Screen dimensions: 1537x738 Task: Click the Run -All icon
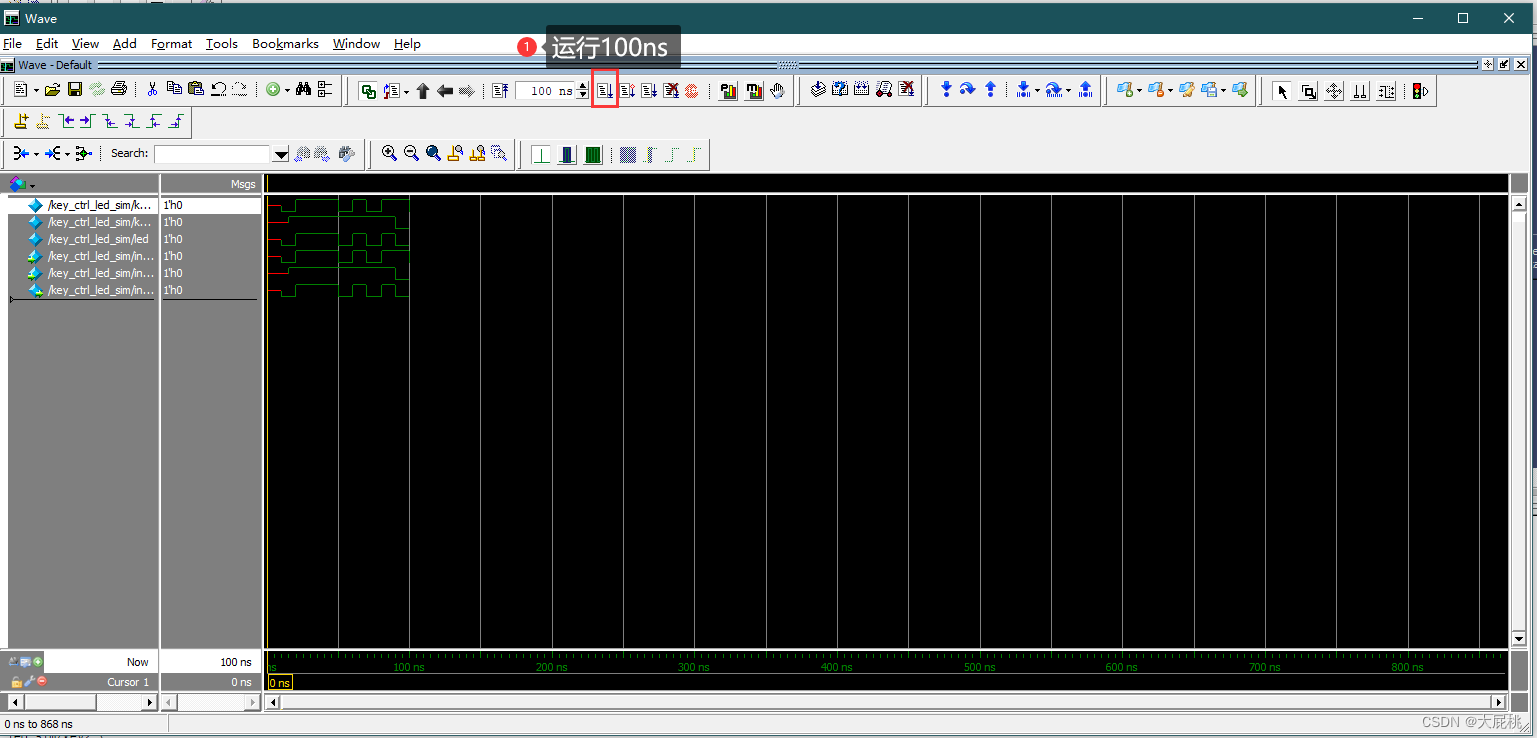649,91
